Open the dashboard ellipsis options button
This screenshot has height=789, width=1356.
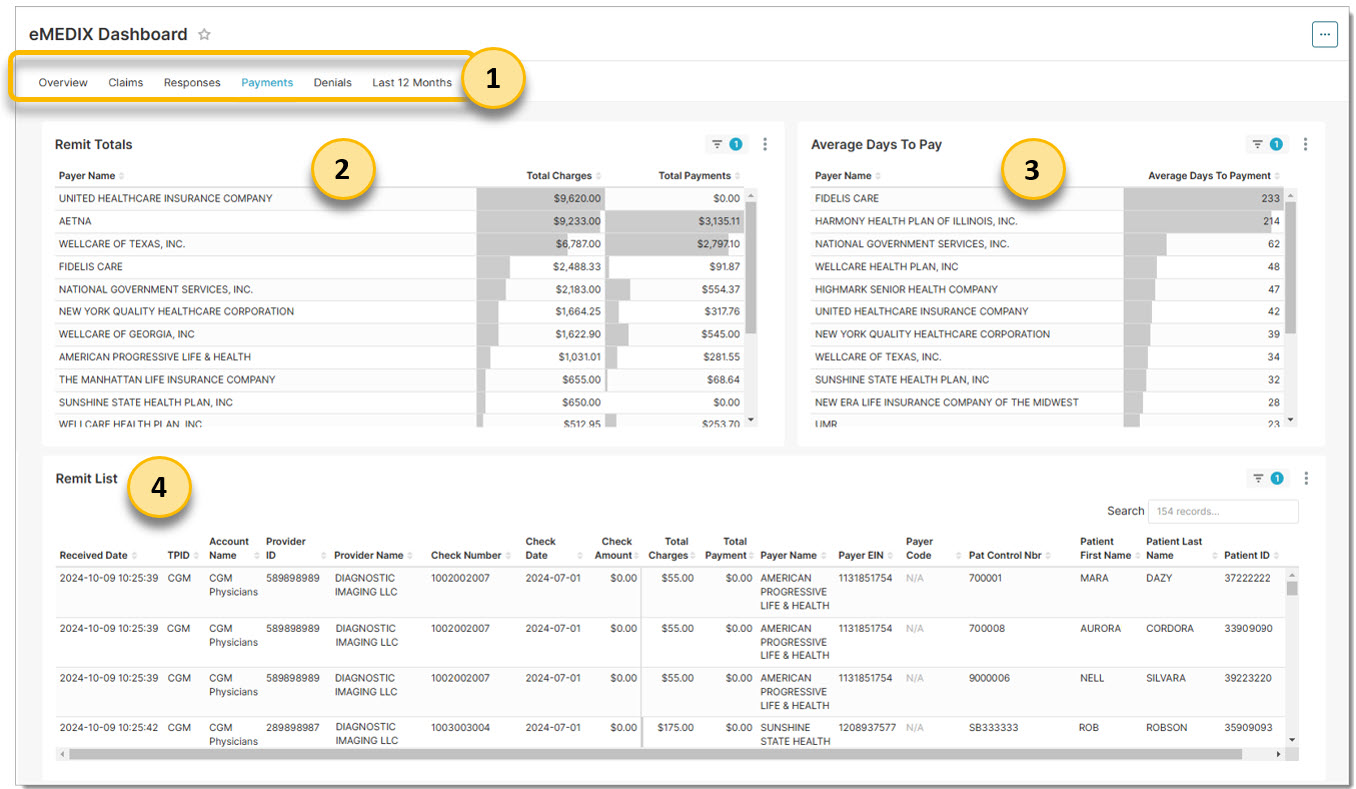pos(1324,34)
